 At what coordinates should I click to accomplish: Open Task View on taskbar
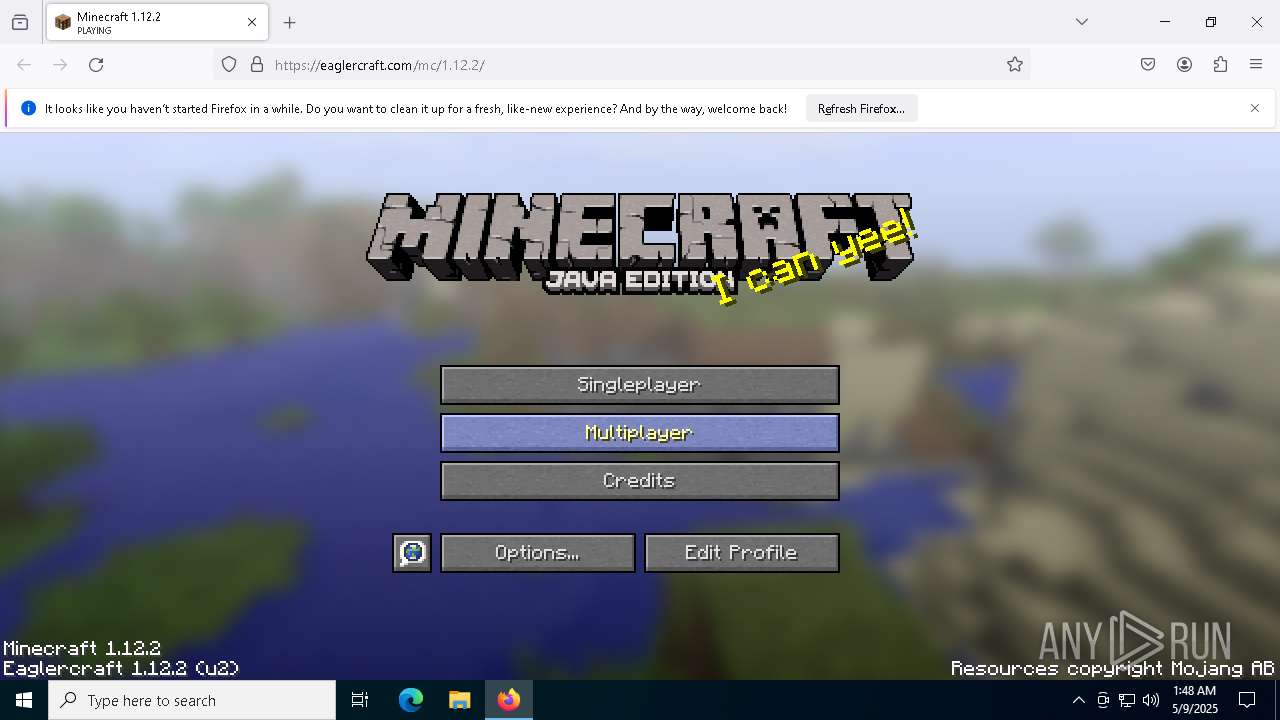(360, 700)
